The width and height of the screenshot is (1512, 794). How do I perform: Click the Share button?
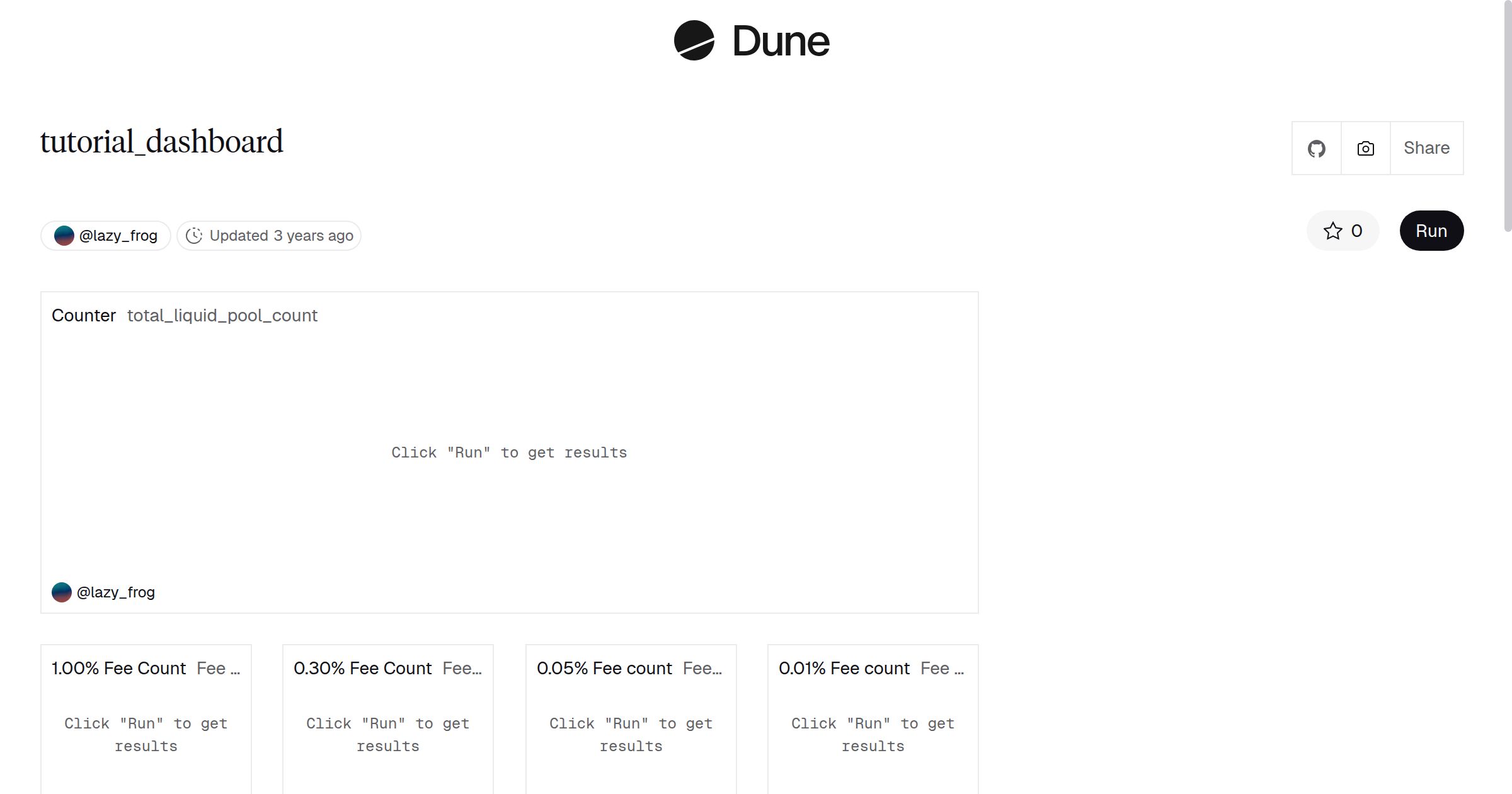pos(1426,147)
